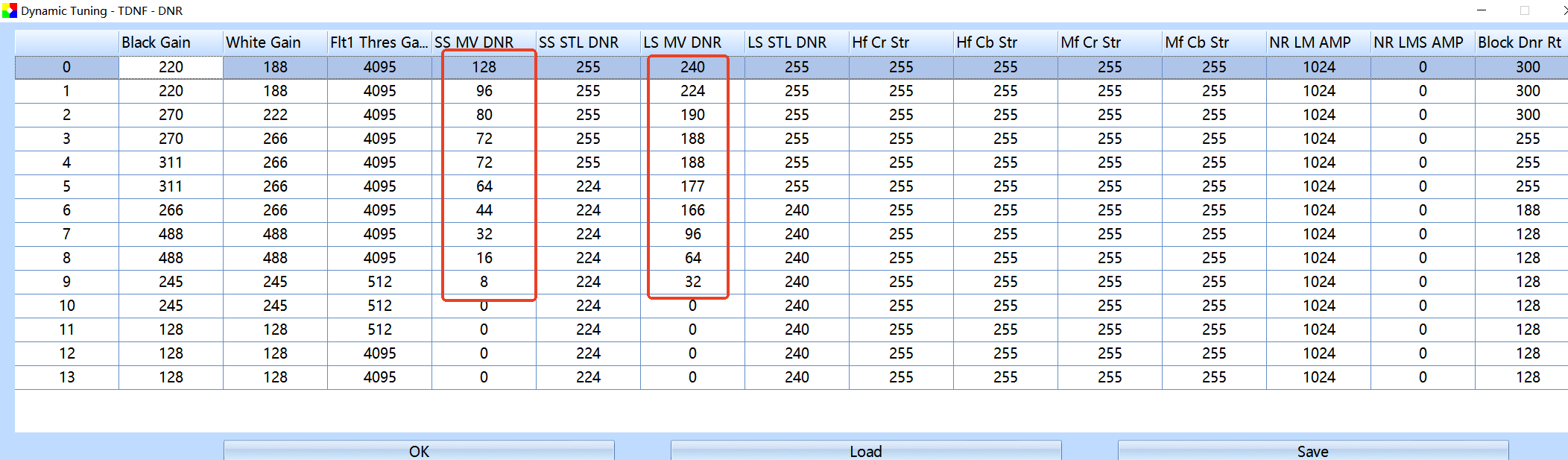The width and height of the screenshot is (1568, 460).
Task: Click the OK button
Action: (419, 450)
